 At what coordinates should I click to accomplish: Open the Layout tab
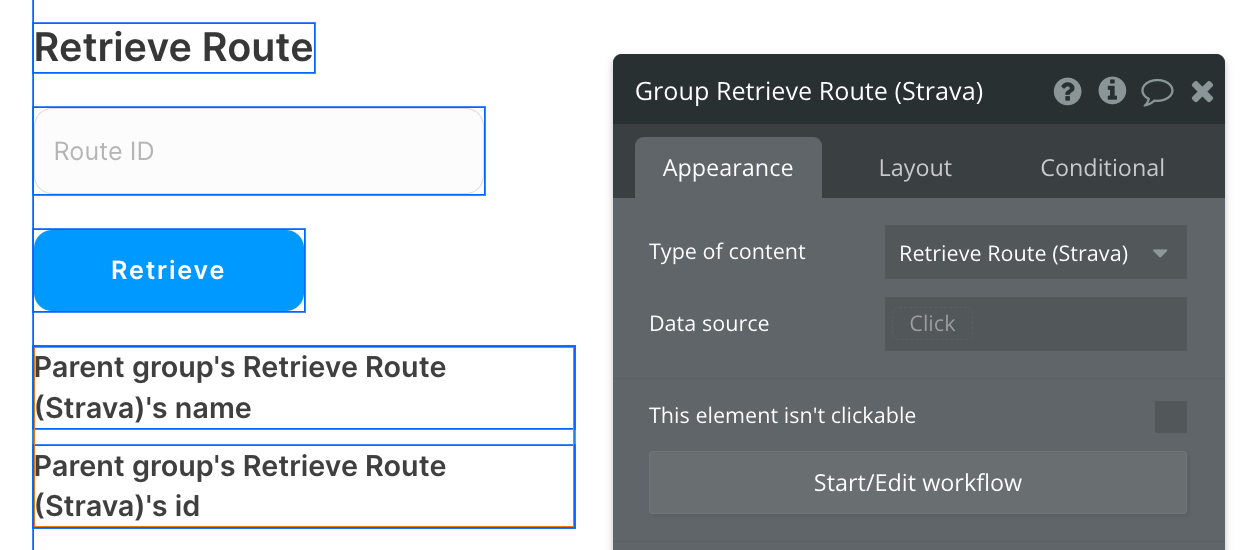click(915, 168)
